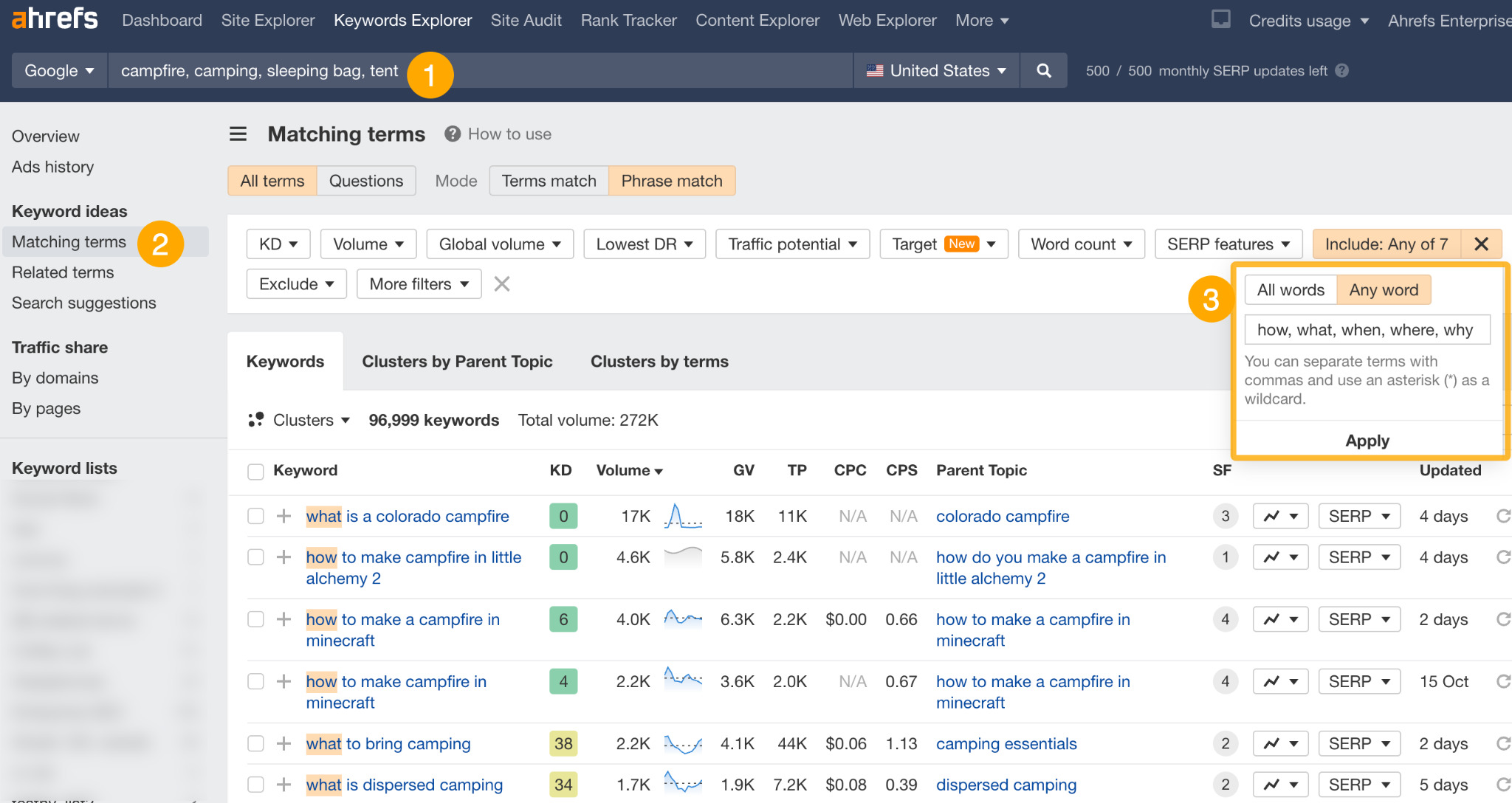
Task: Click Apply to confirm include filter
Action: 1367,440
